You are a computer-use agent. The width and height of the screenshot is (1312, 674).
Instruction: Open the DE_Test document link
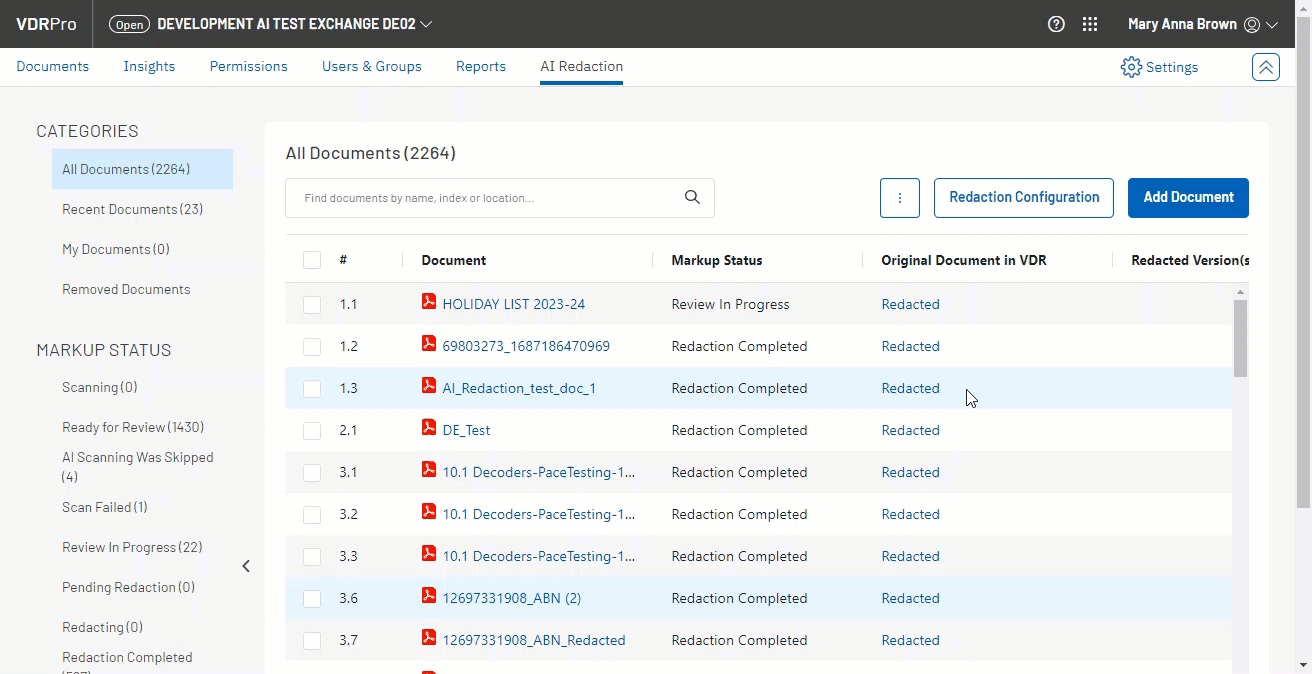(x=466, y=430)
